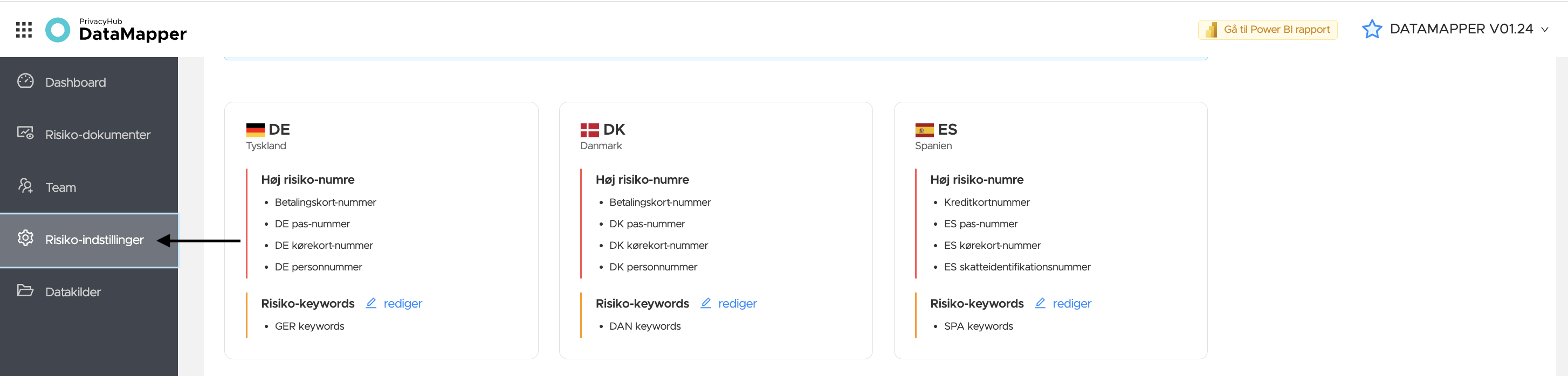This screenshot has width=1568, height=376.
Task: Click the pencil icon for DE keywords
Action: coord(372,303)
